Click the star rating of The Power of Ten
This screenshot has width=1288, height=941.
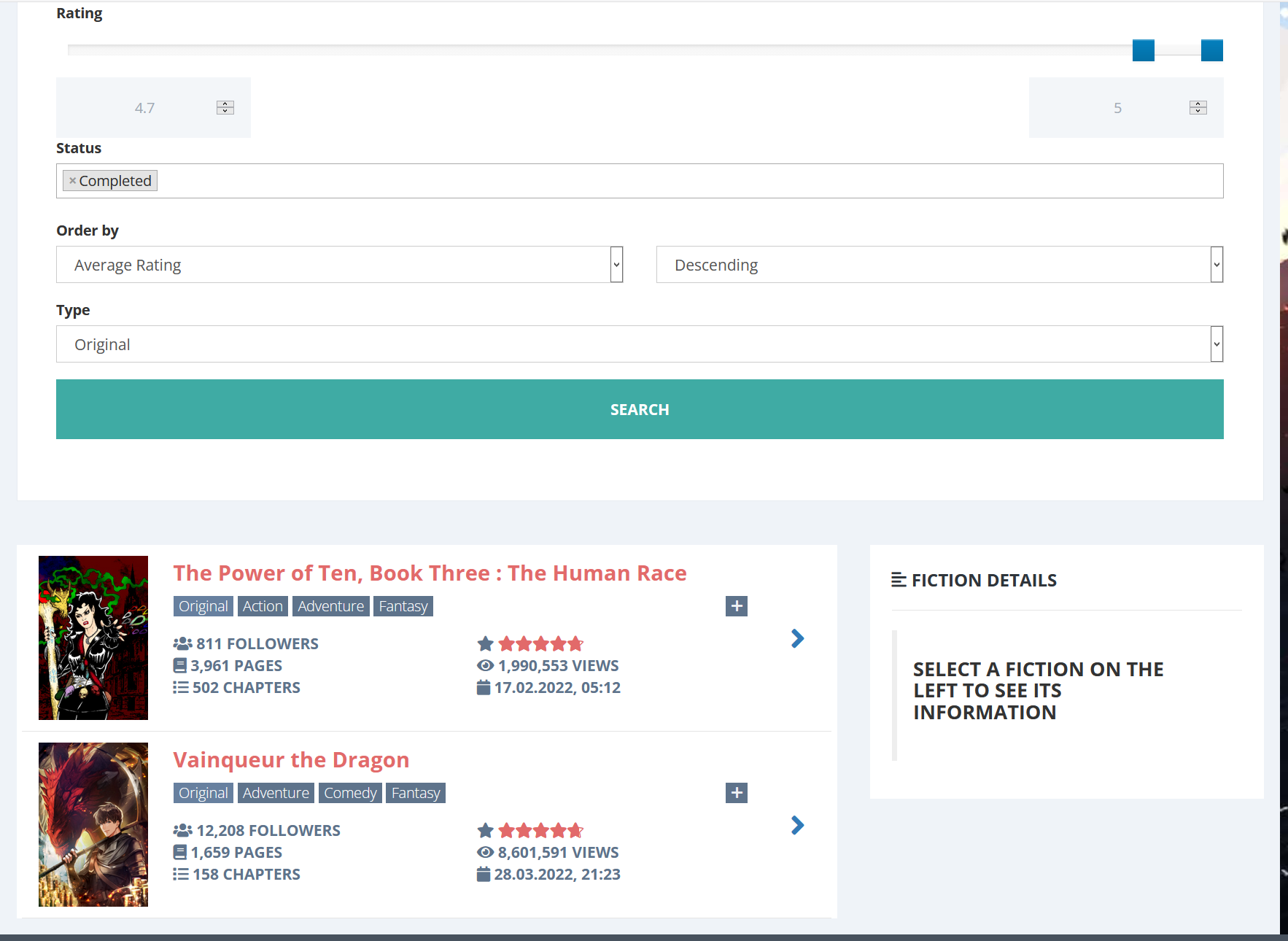pyautogui.click(x=540, y=643)
